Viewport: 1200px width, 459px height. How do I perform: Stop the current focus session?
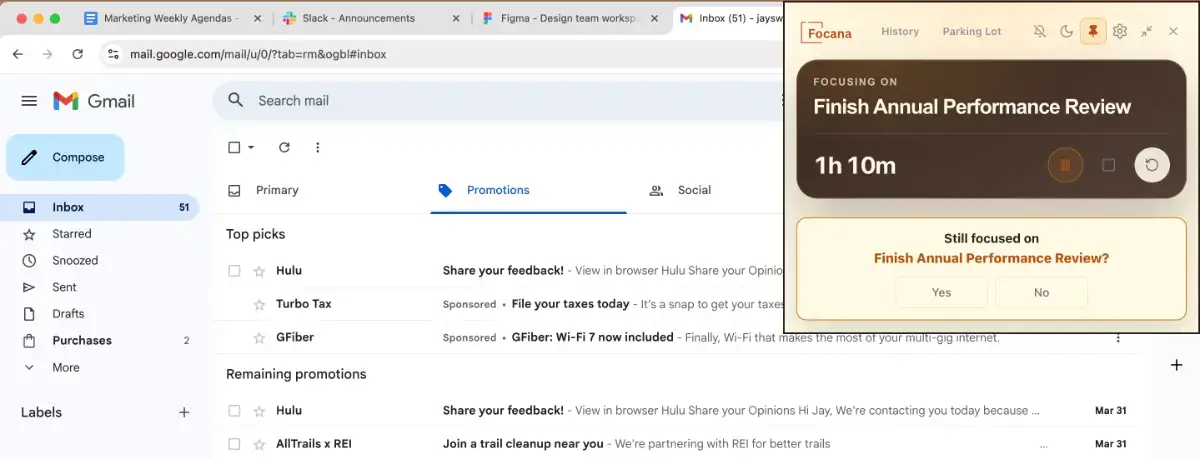point(1108,165)
